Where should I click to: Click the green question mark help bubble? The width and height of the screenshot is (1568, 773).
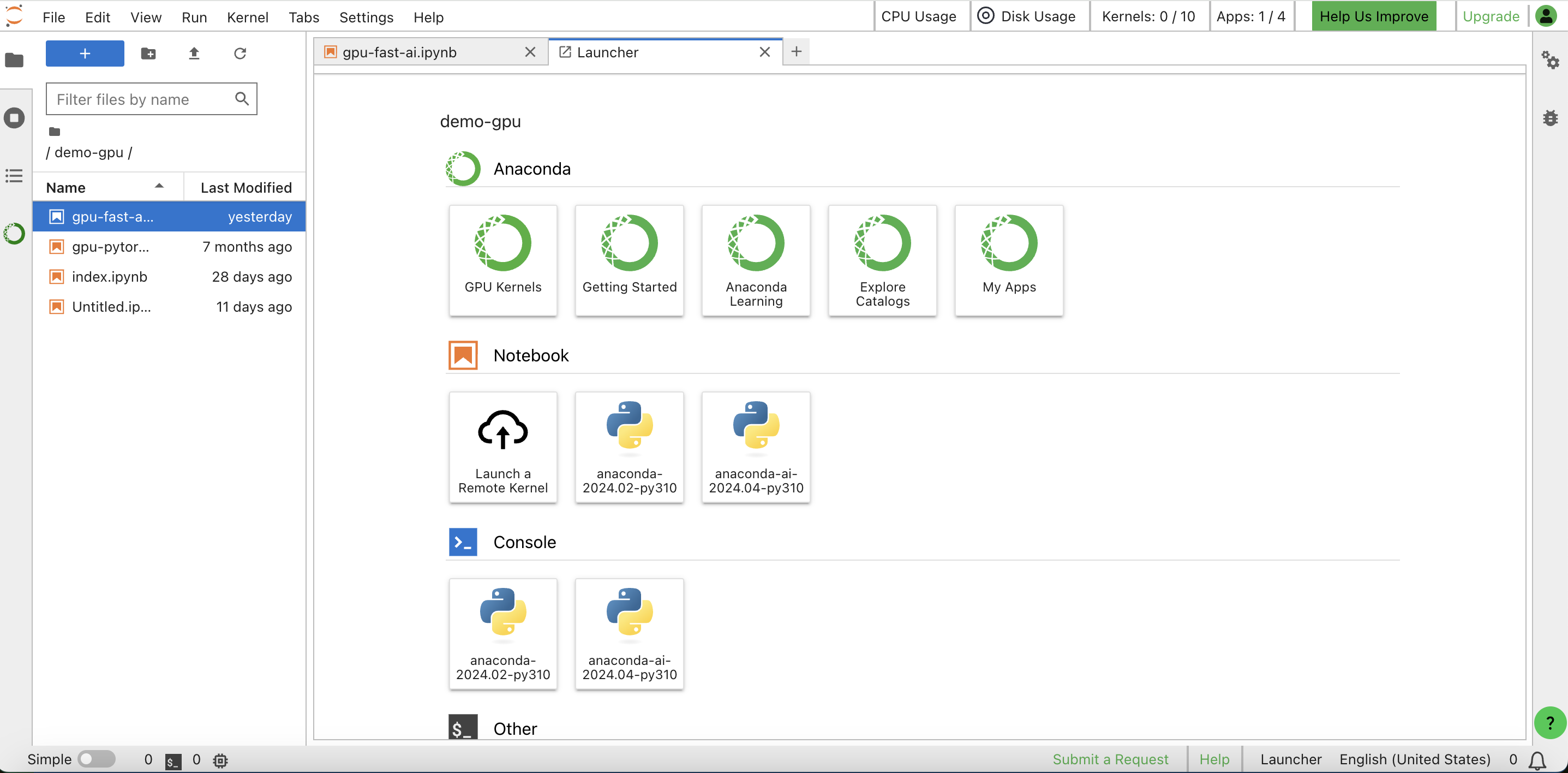point(1550,722)
